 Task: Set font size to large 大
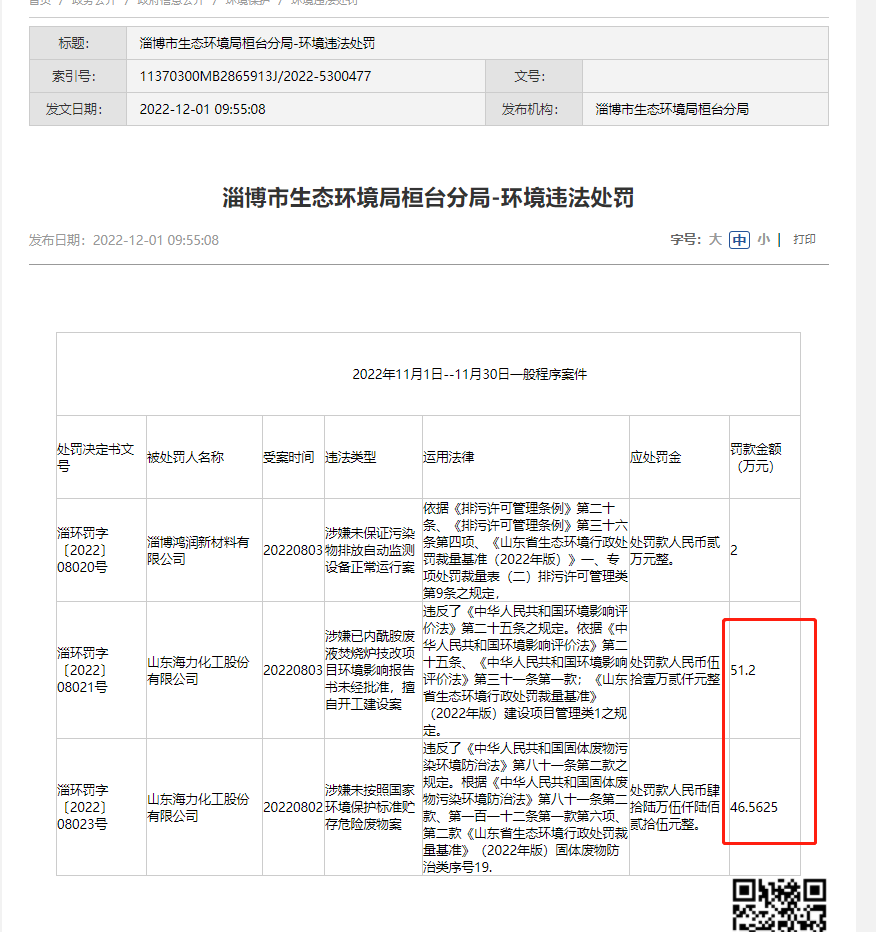pyautogui.click(x=715, y=240)
